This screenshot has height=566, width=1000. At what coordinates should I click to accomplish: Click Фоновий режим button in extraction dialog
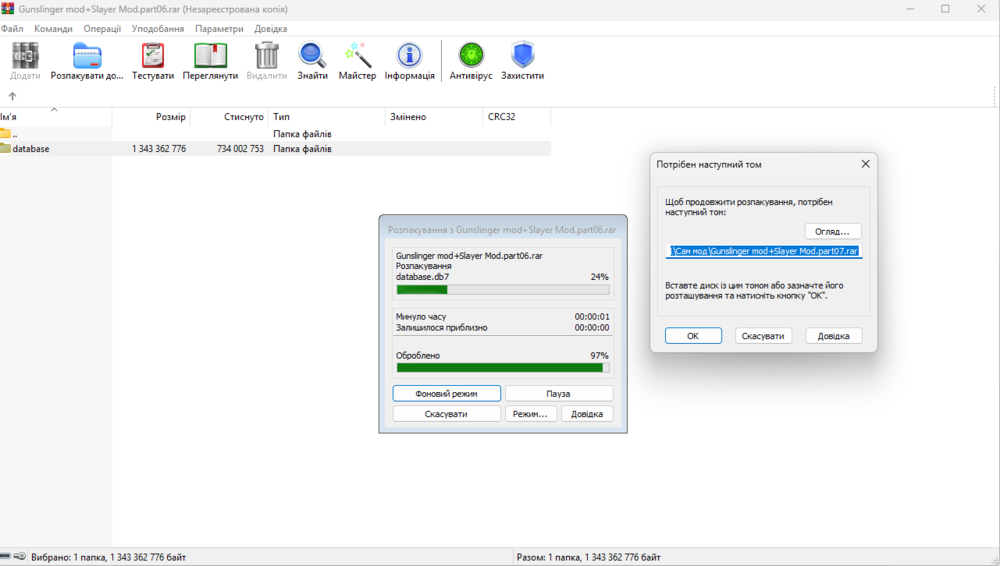click(x=446, y=394)
